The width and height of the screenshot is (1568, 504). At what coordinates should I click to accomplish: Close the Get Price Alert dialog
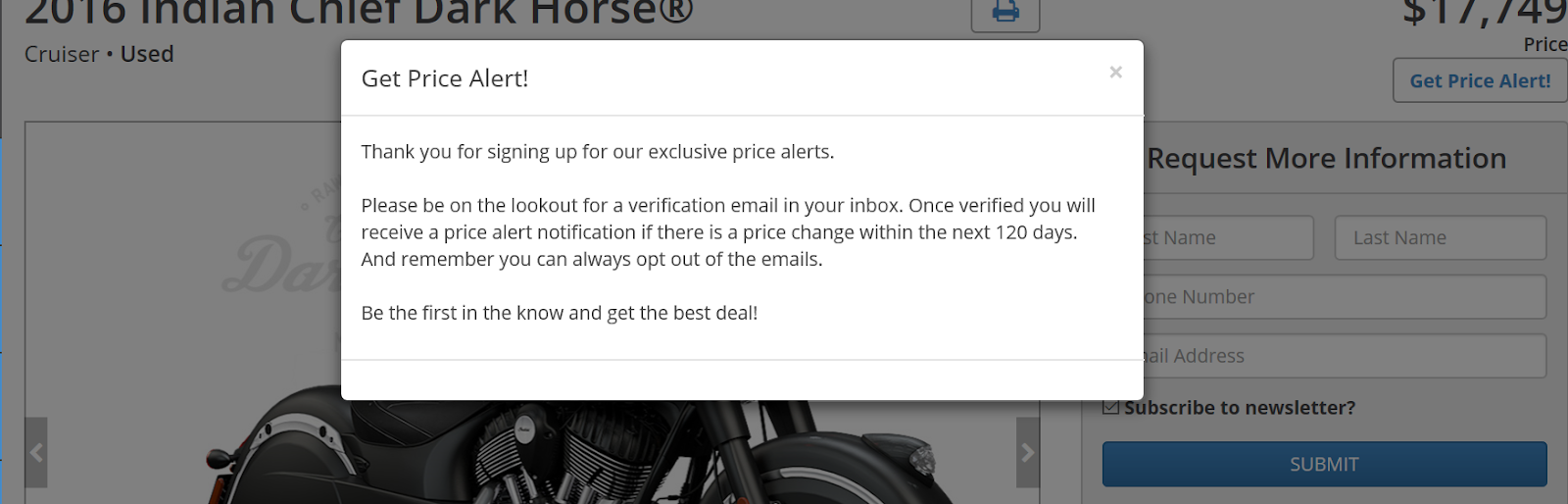(1115, 72)
